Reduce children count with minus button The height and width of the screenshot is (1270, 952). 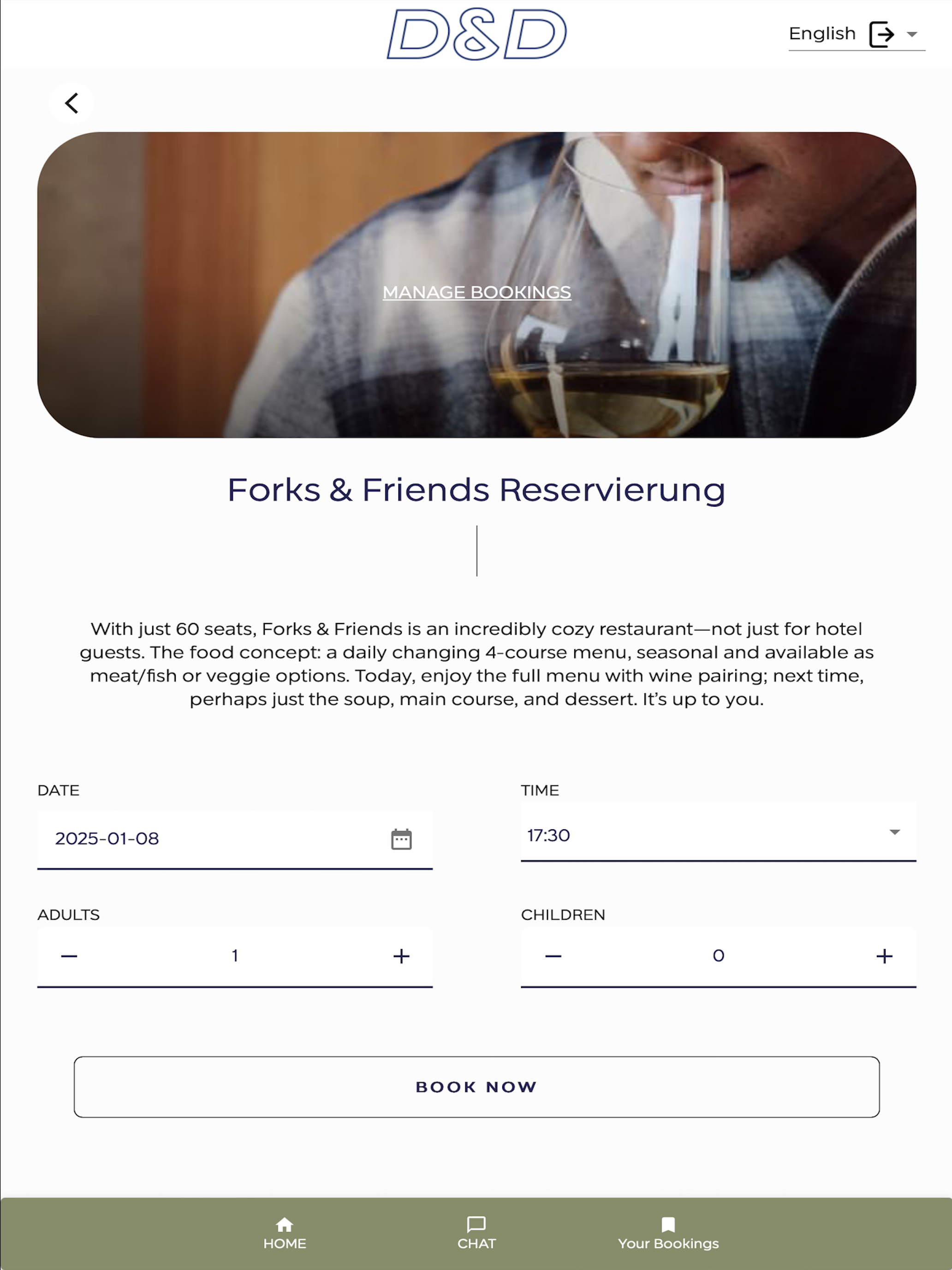pos(553,956)
